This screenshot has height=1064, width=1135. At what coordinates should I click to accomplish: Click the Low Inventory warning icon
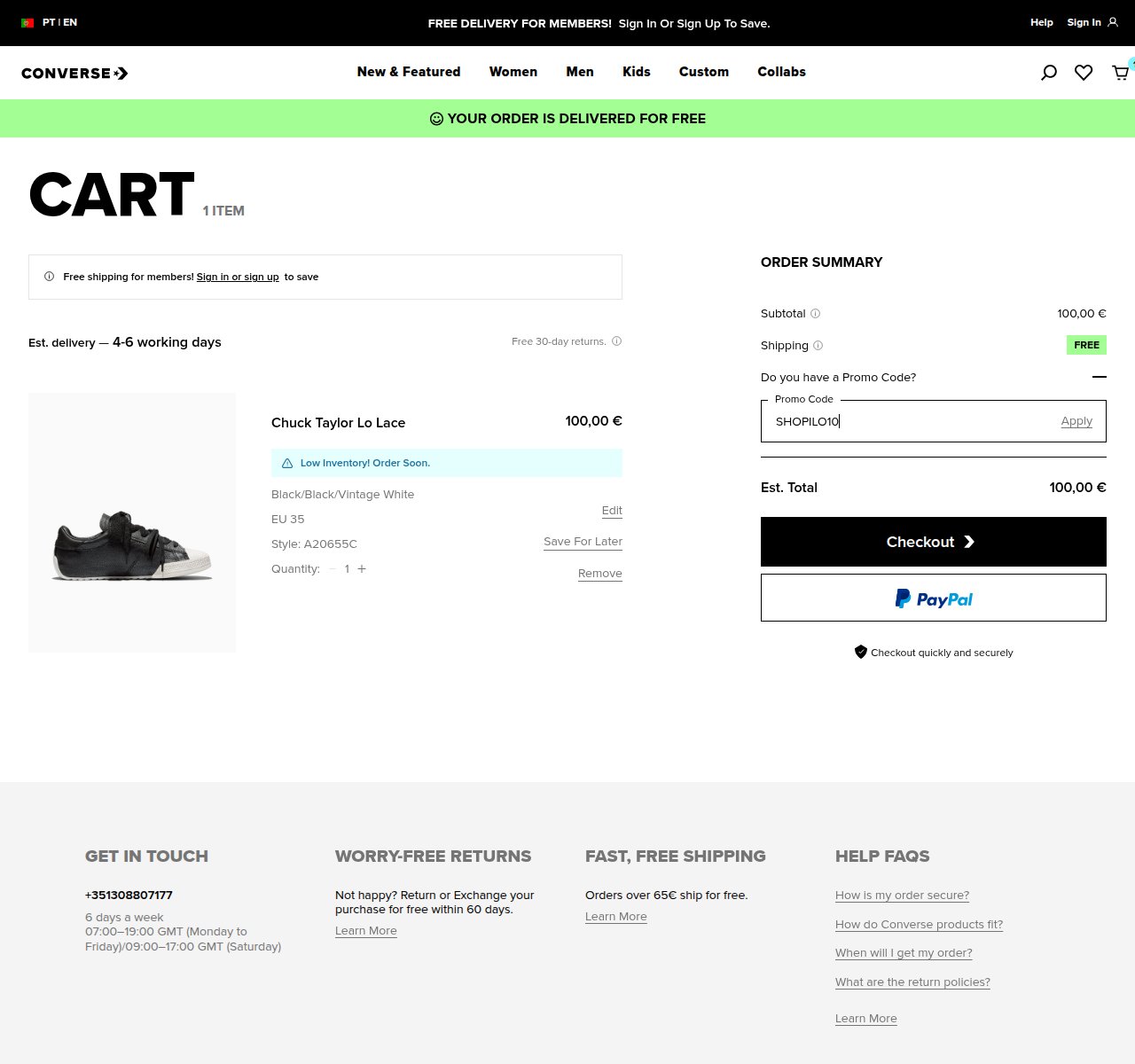287,463
